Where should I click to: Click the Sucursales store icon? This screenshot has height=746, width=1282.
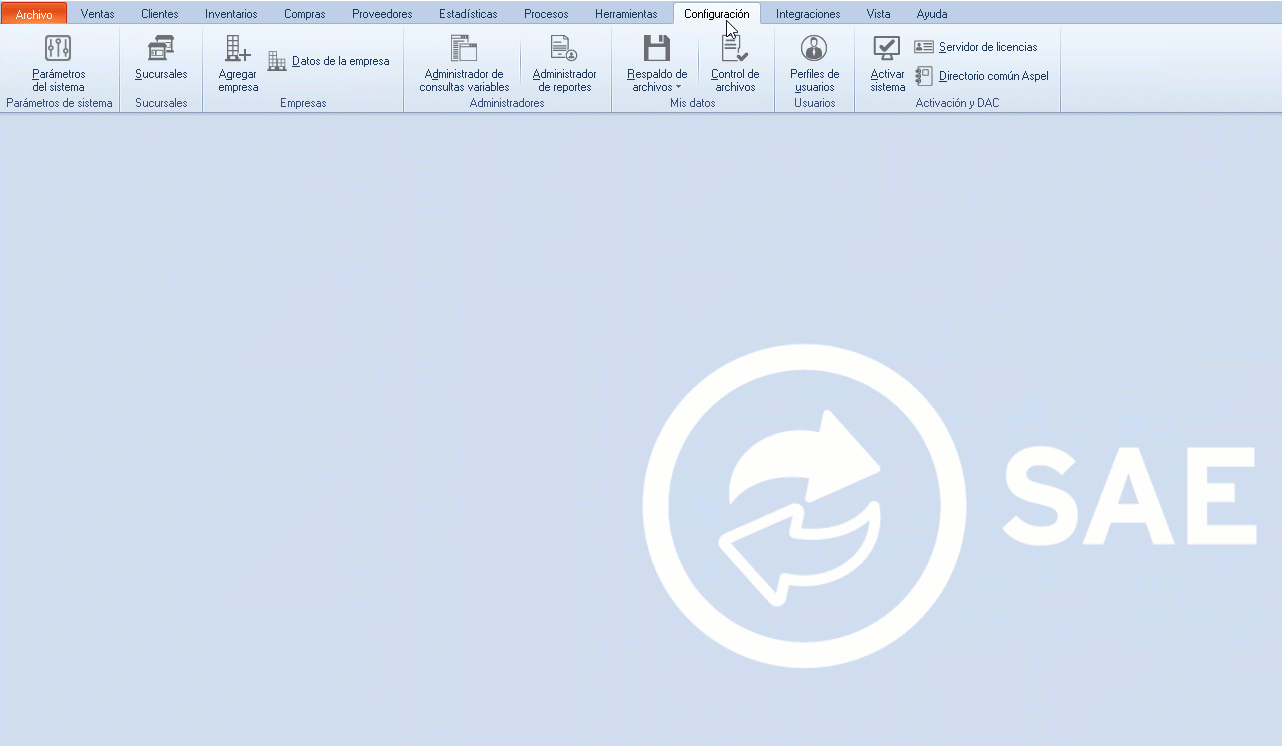[161, 48]
